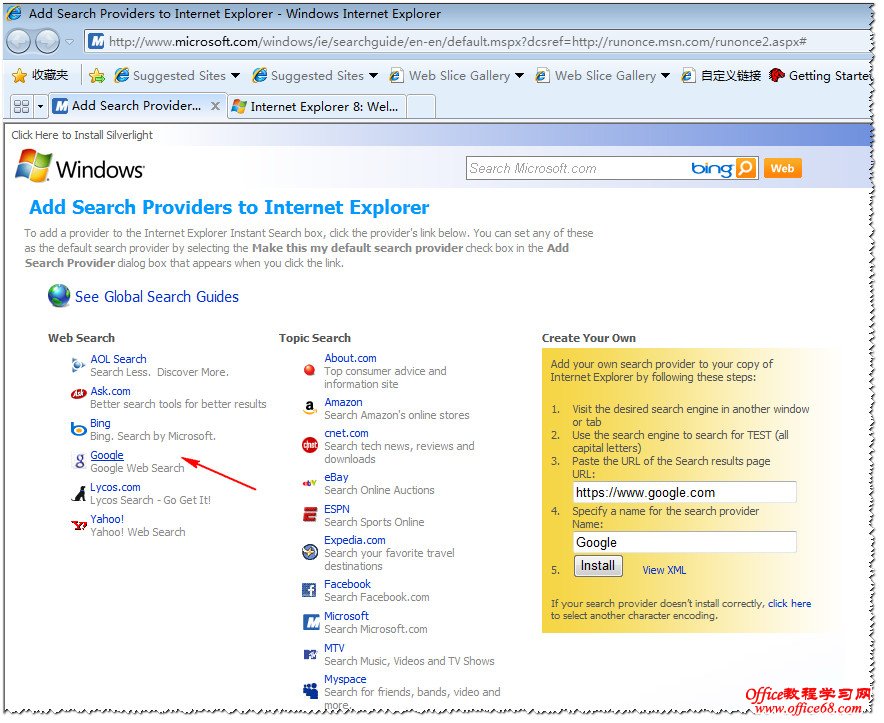Close the Add Search Provider tab
Screen dimensions: 884x723
tap(215, 105)
